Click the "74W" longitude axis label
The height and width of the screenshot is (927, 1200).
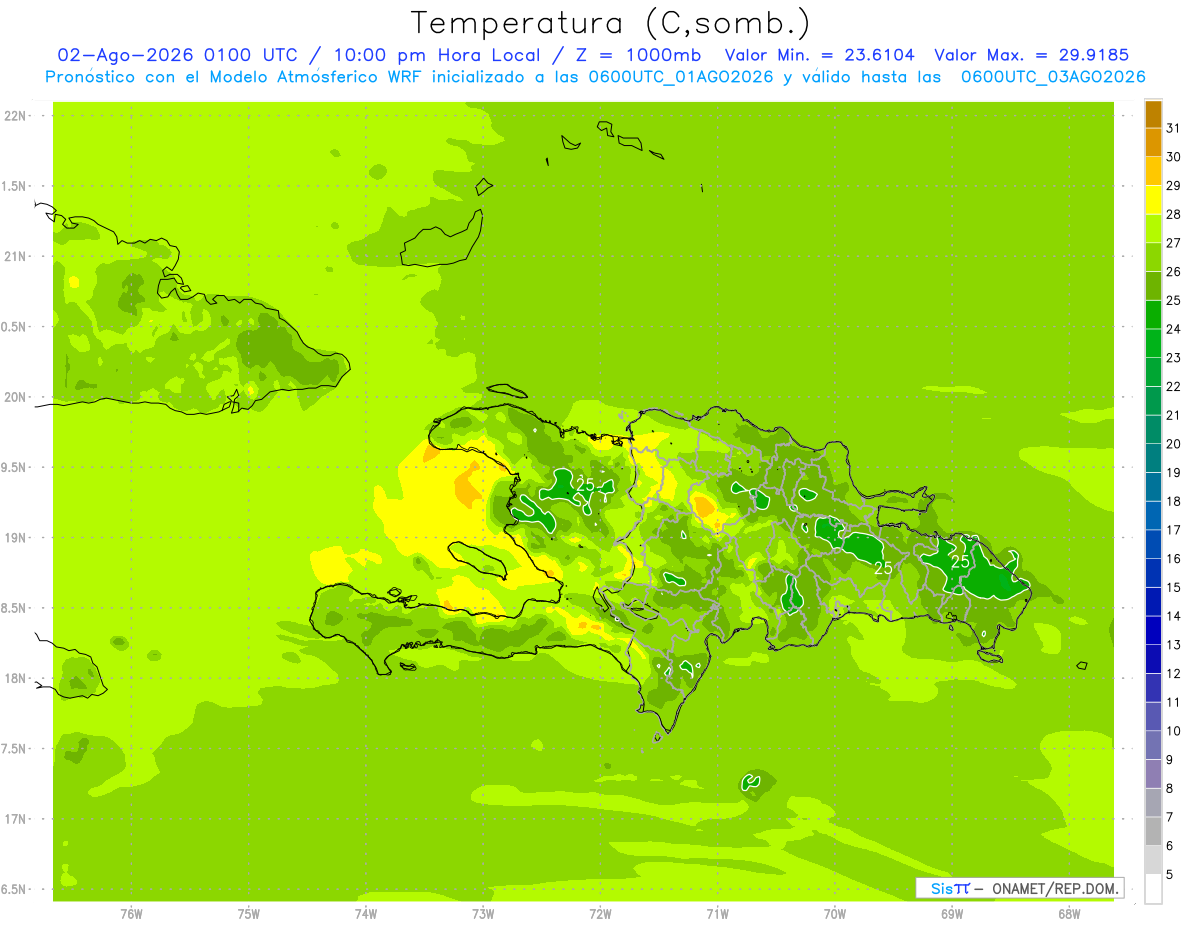click(x=366, y=913)
